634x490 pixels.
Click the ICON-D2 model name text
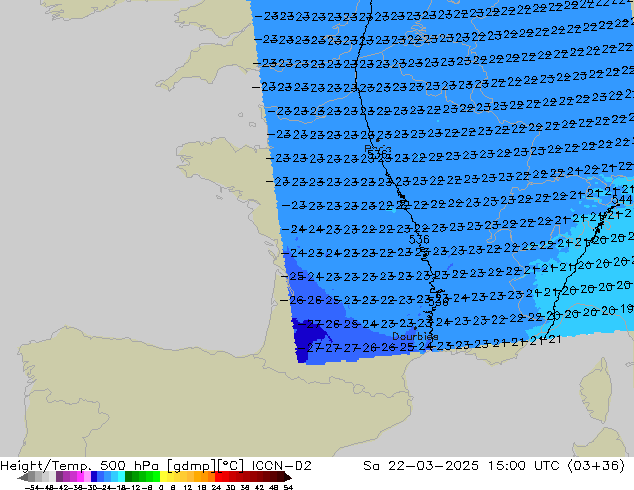tap(281, 466)
